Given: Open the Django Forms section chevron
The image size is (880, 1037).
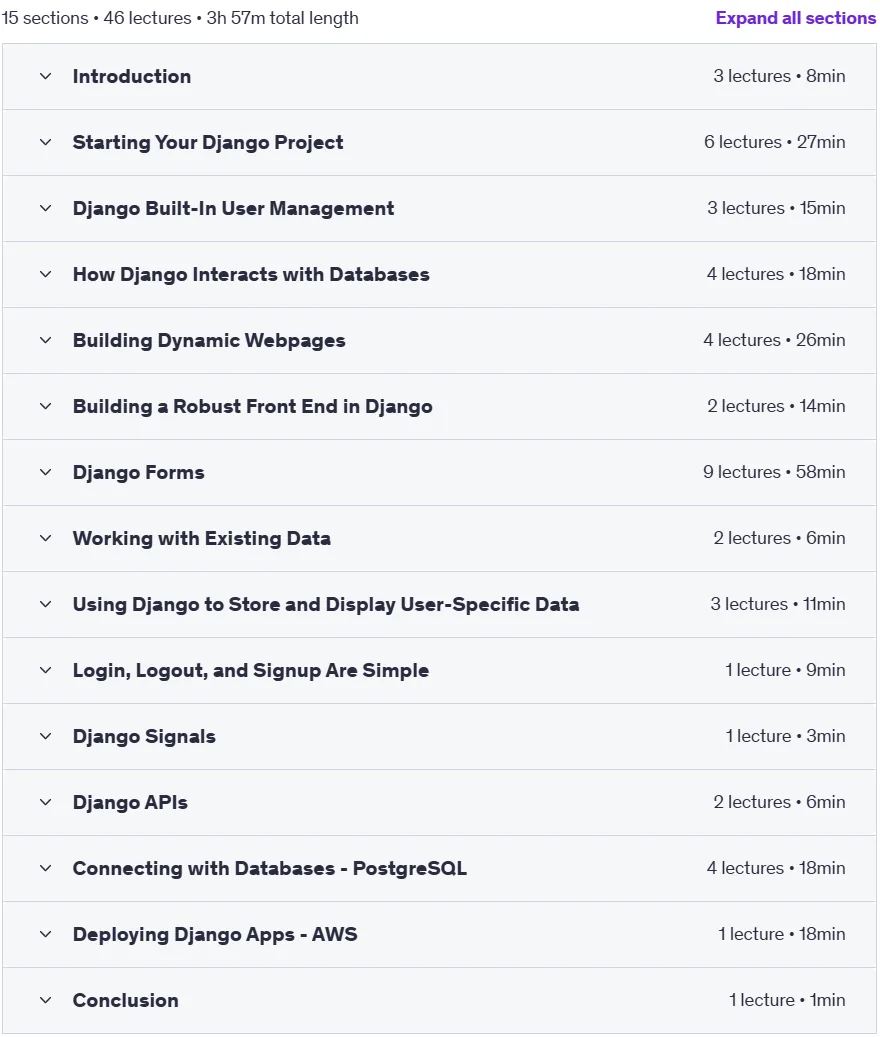Looking at the screenshot, I should 46,472.
